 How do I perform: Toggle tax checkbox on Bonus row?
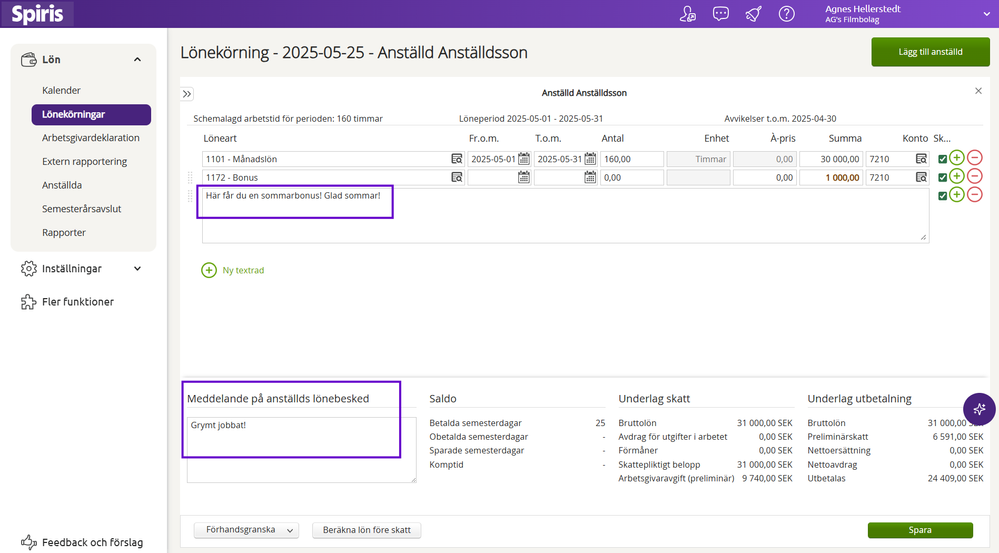coord(942,178)
